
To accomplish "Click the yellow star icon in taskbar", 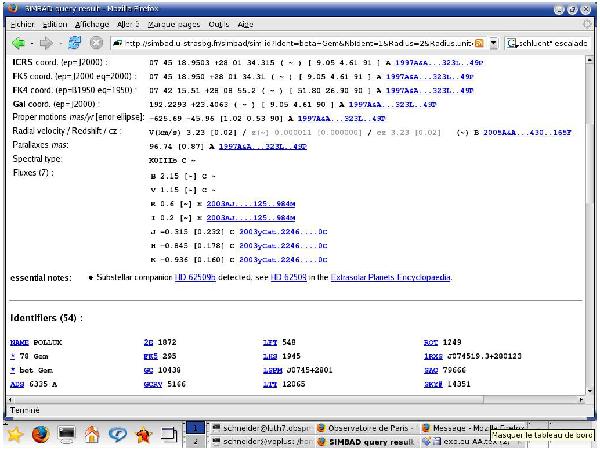I will (x=15, y=435).
